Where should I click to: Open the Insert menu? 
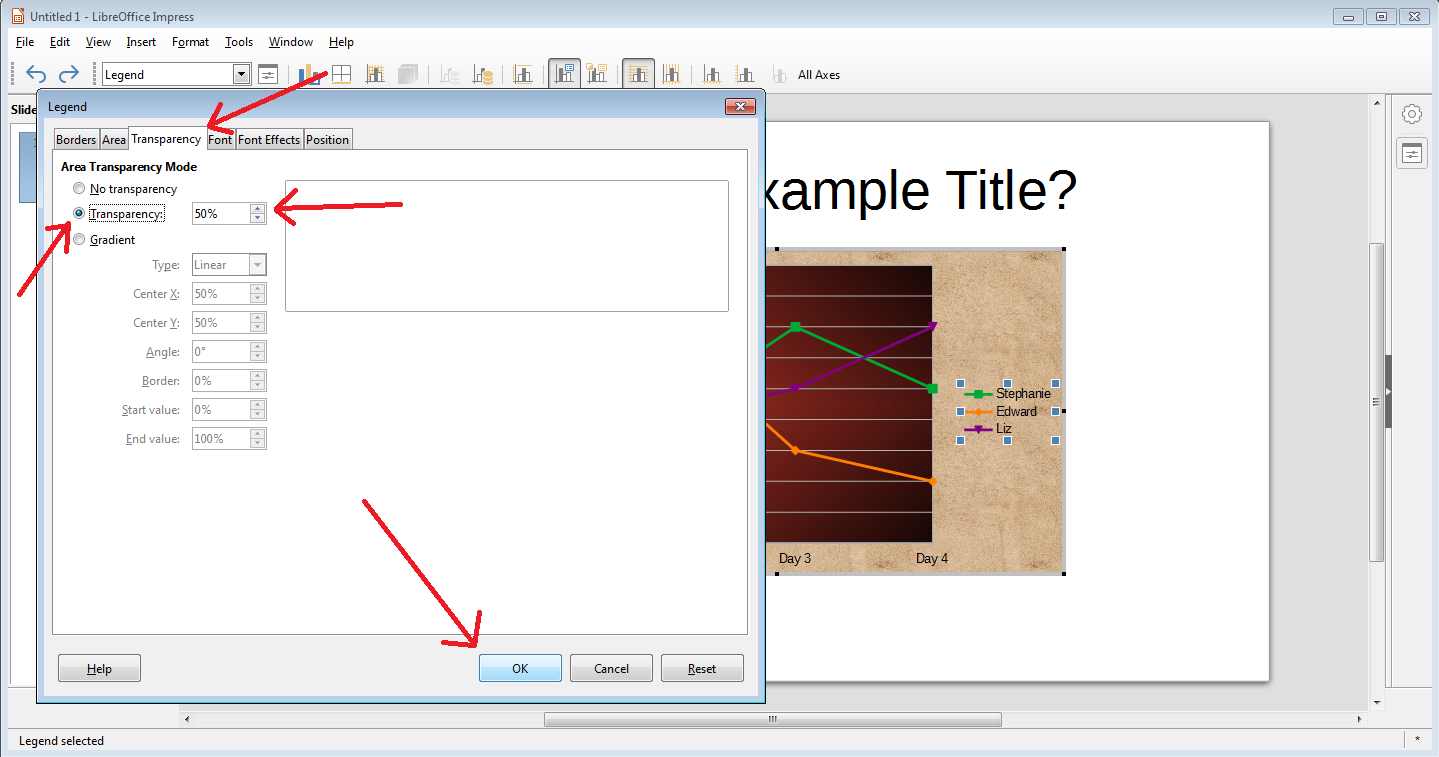[x=141, y=42]
